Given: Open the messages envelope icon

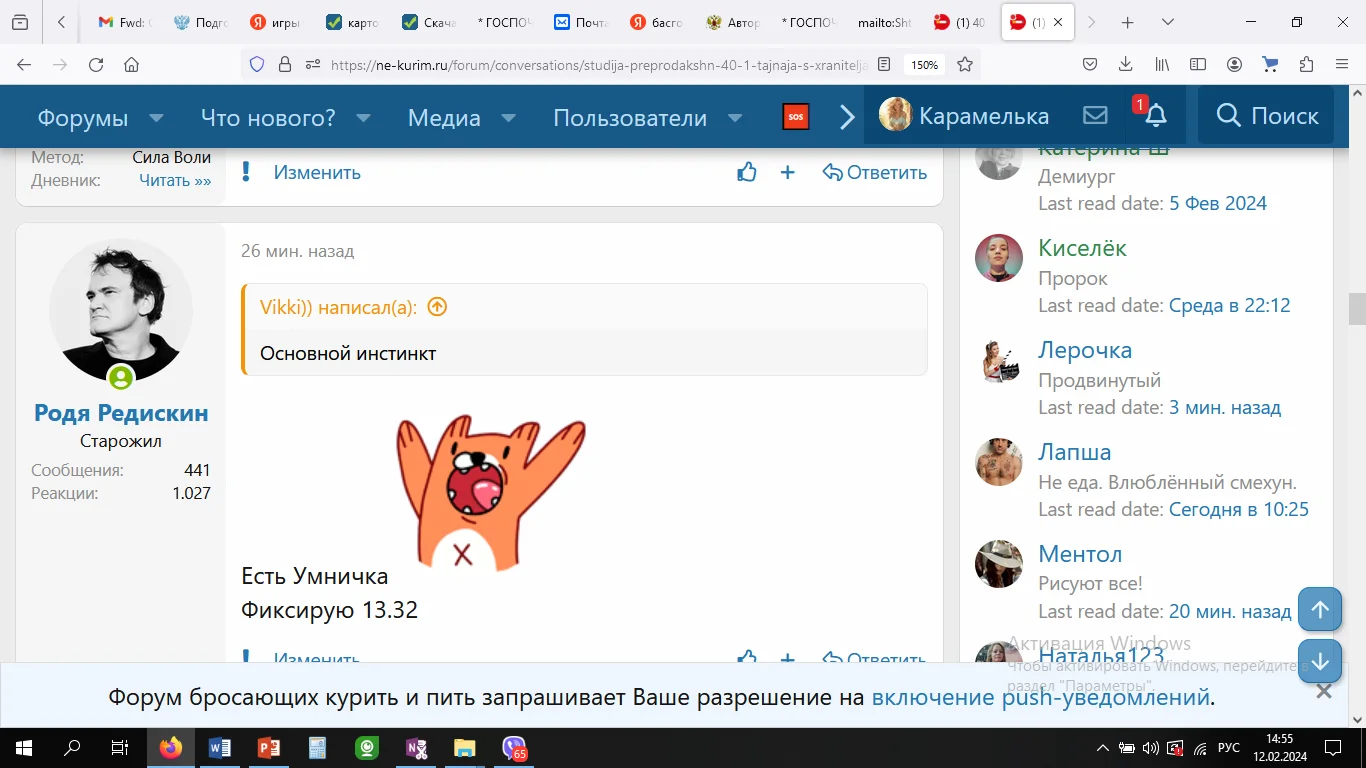Looking at the screenshot, I should click(1095, 116).
